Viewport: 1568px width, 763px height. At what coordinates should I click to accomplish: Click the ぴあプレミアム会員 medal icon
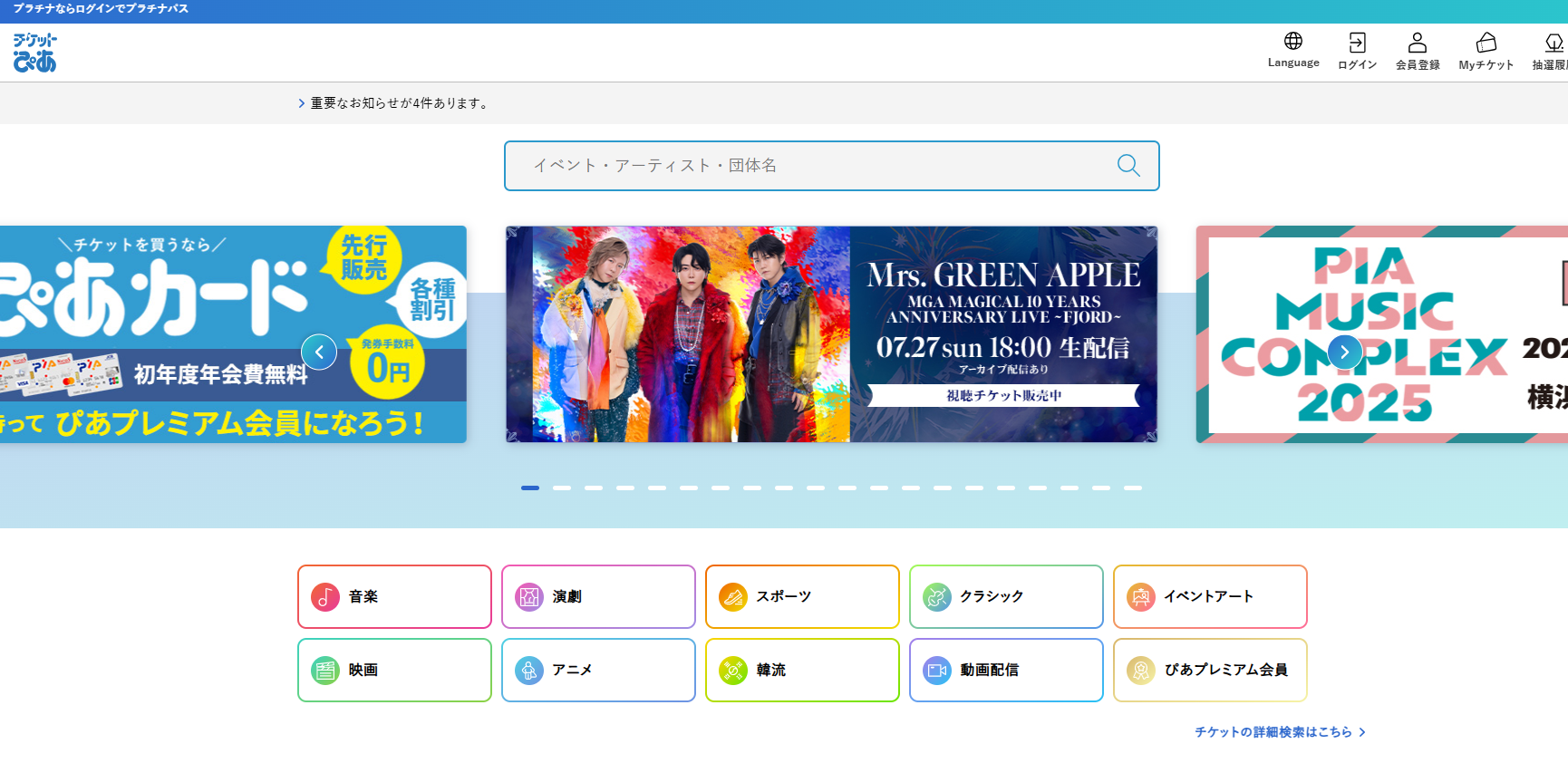(x=1141, y=671)
